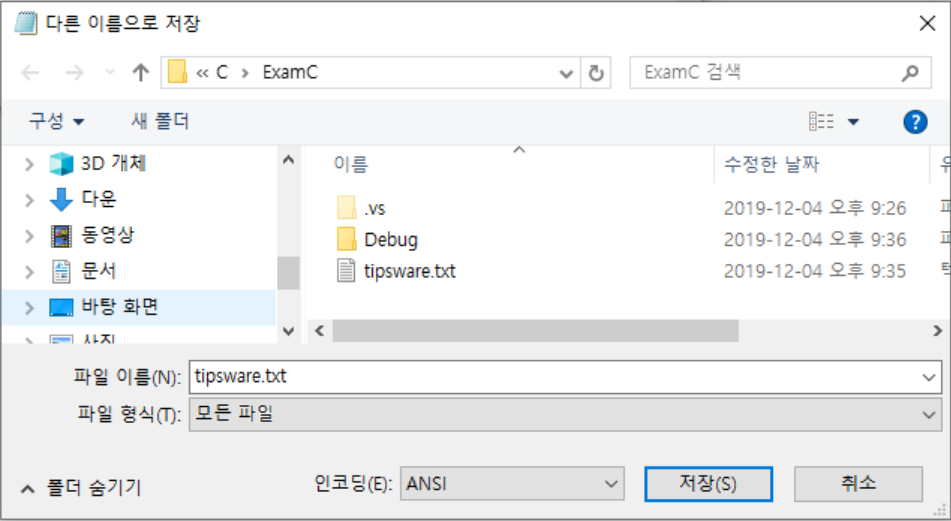Image resolution: width=951 pixels, height=521 pixels.
Task: Select the tipsware.txt file in the list
Action: 409,271
